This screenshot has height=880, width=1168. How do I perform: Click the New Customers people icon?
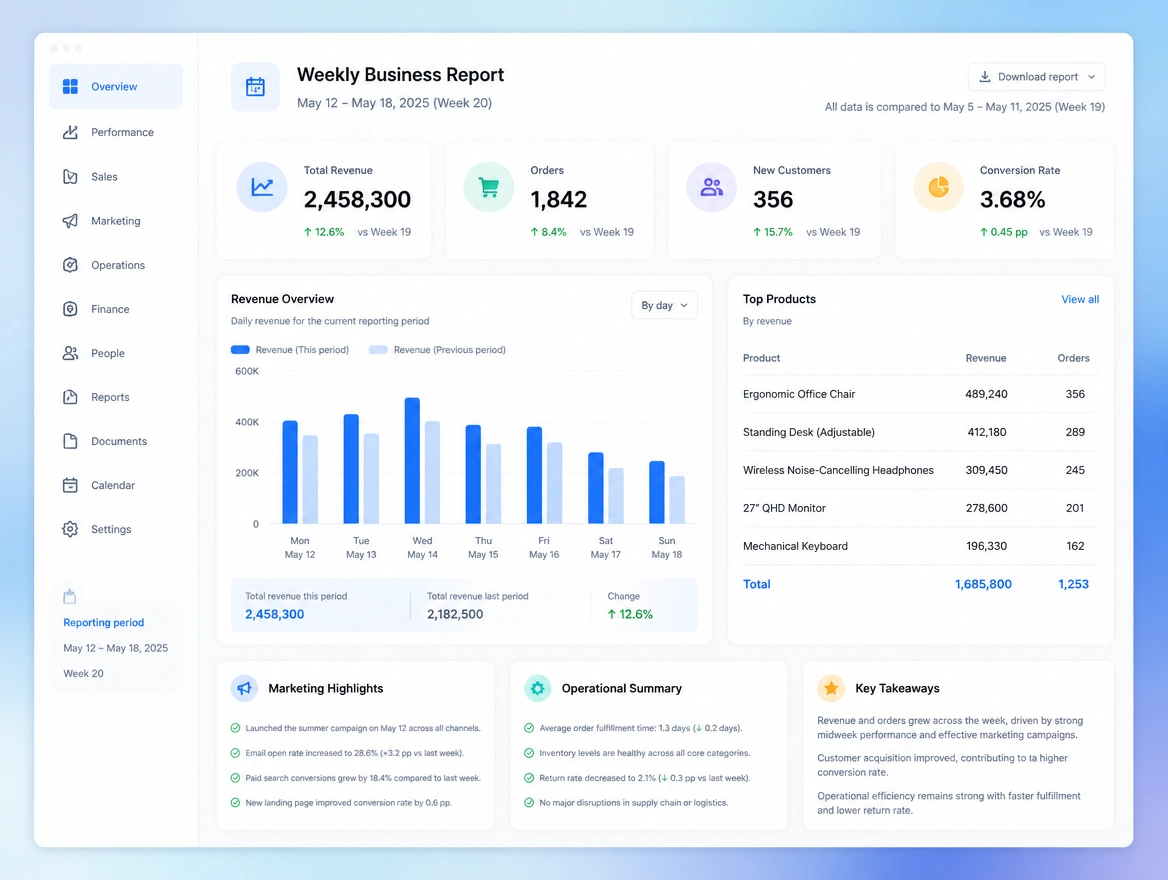click(711, 187)
